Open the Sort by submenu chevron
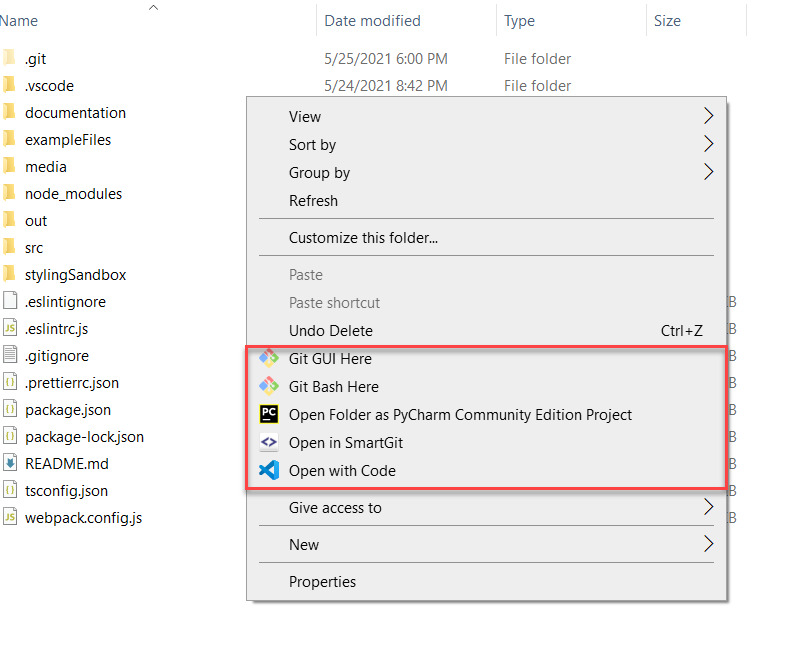The height and width of the screenshot is (658, 811). coord(709,144)
